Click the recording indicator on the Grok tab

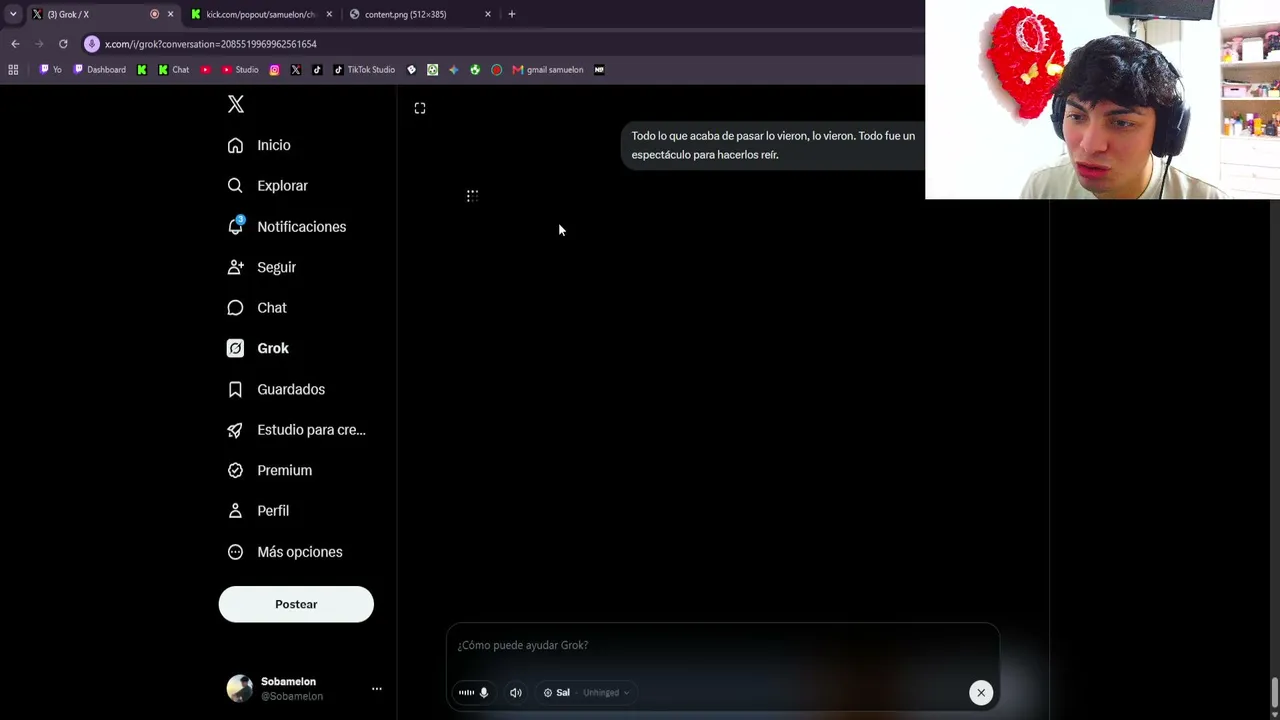click(x=154, y=14)
